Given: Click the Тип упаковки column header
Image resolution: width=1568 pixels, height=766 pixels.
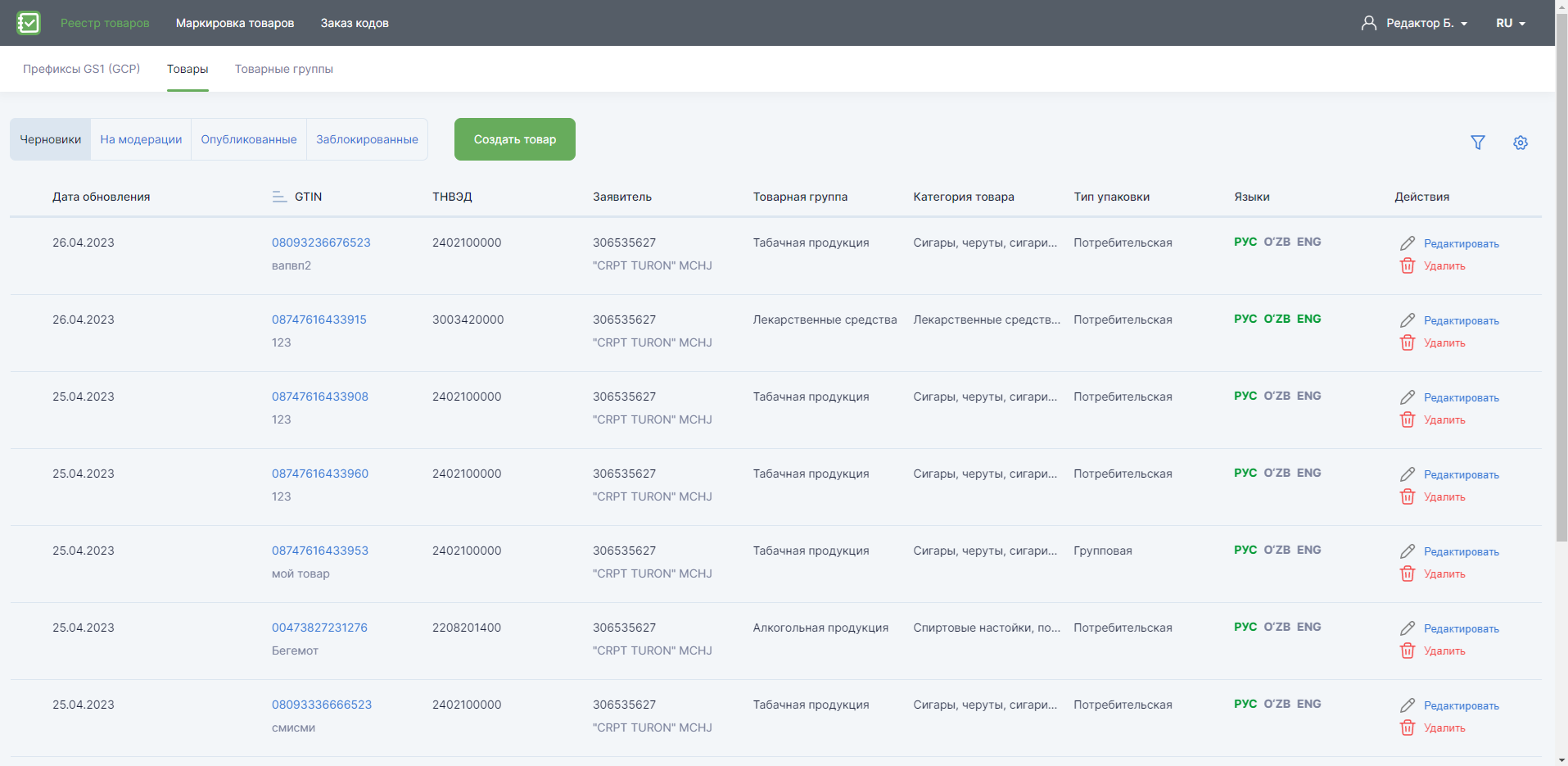Looking at the screenshot, I should point(1112,197).
